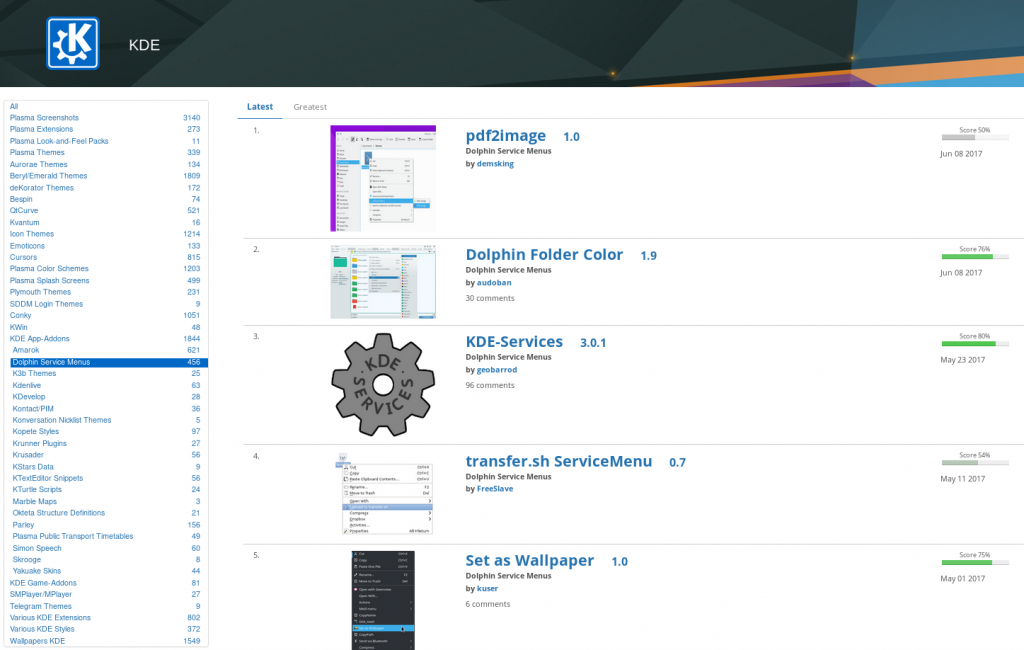Open the Dolphin Folder Color title link

click(x=544, y=255)
